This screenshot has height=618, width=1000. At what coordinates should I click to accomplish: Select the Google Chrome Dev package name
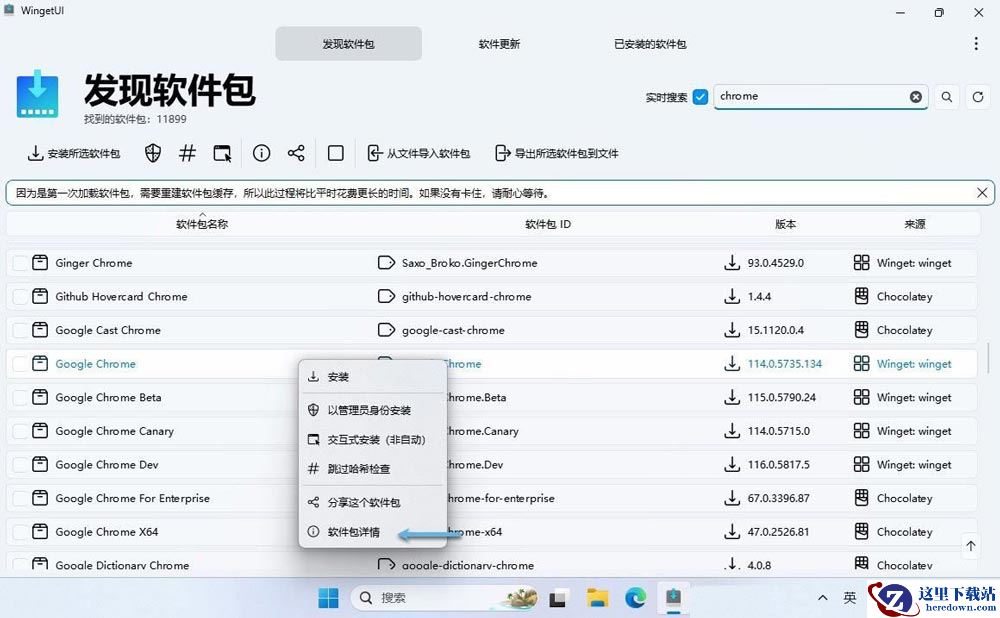point(107,465)
